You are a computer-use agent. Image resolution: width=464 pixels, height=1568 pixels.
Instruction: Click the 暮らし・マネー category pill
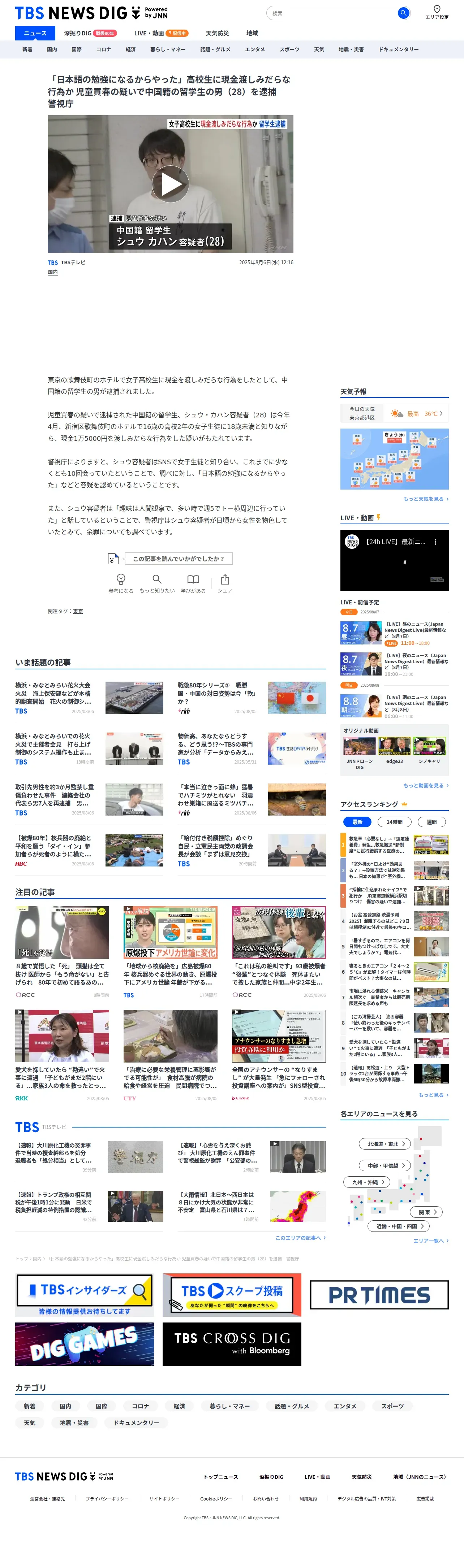pyautogui.click(x=229, y=1406)
